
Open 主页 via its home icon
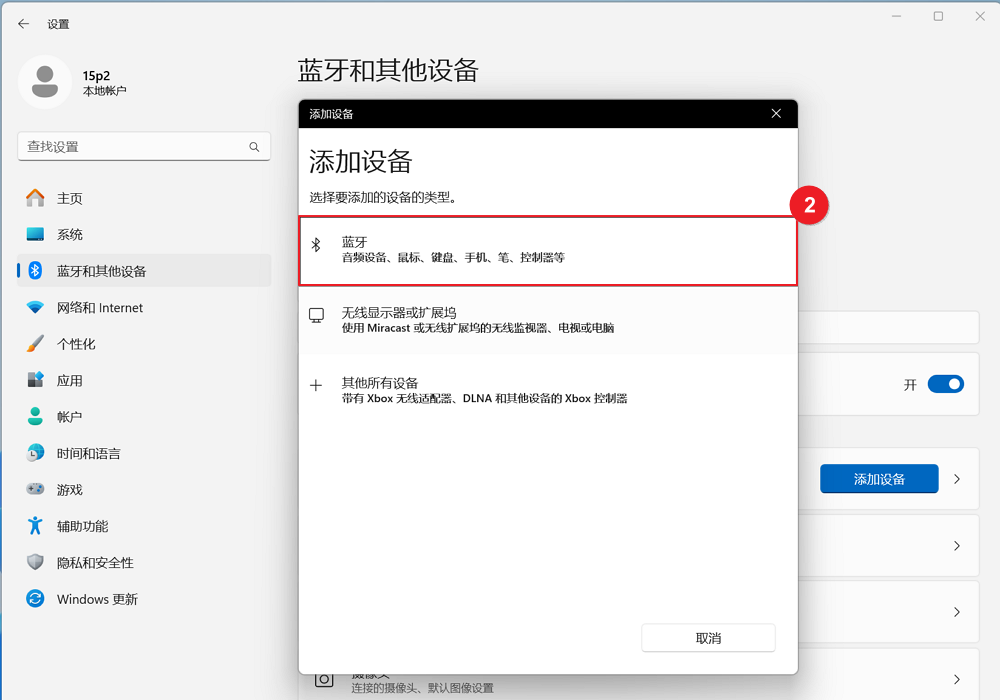coord(33,198)
